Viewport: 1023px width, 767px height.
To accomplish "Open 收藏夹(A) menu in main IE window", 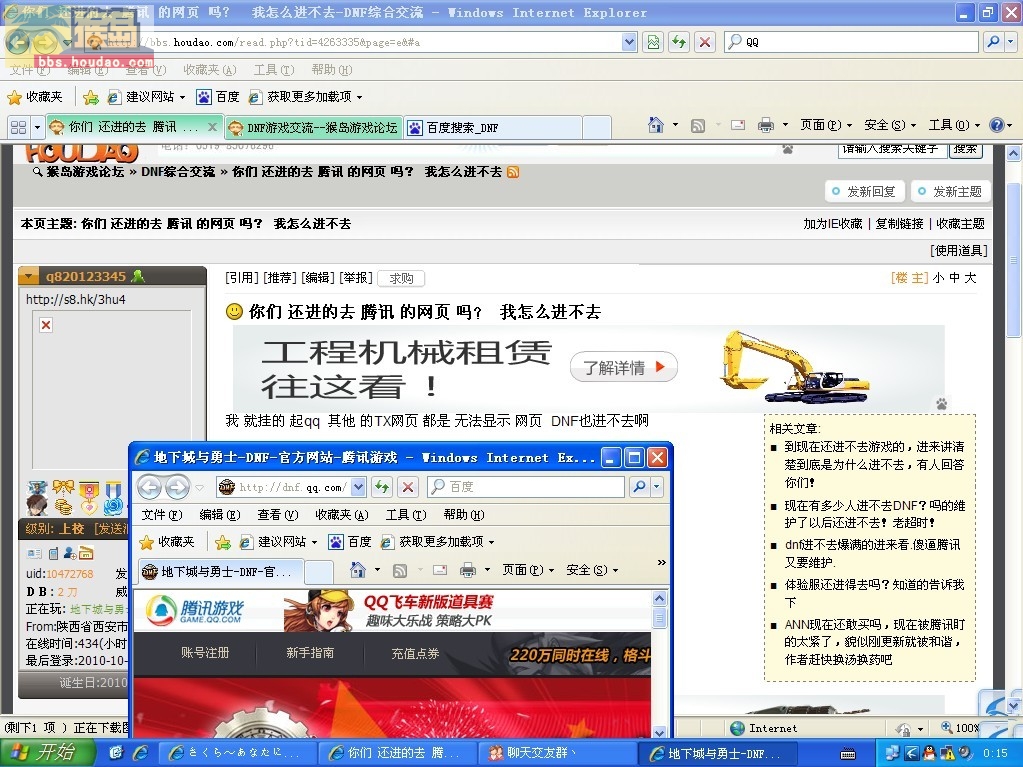I will click(209, 70).
